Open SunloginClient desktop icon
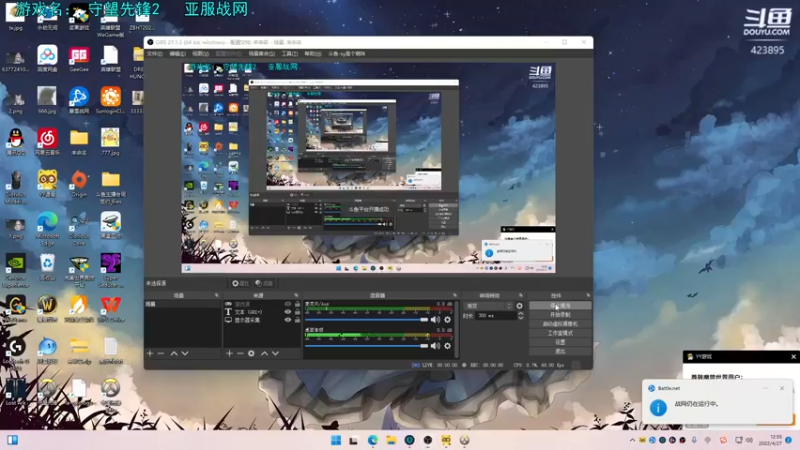 point(110,100)
